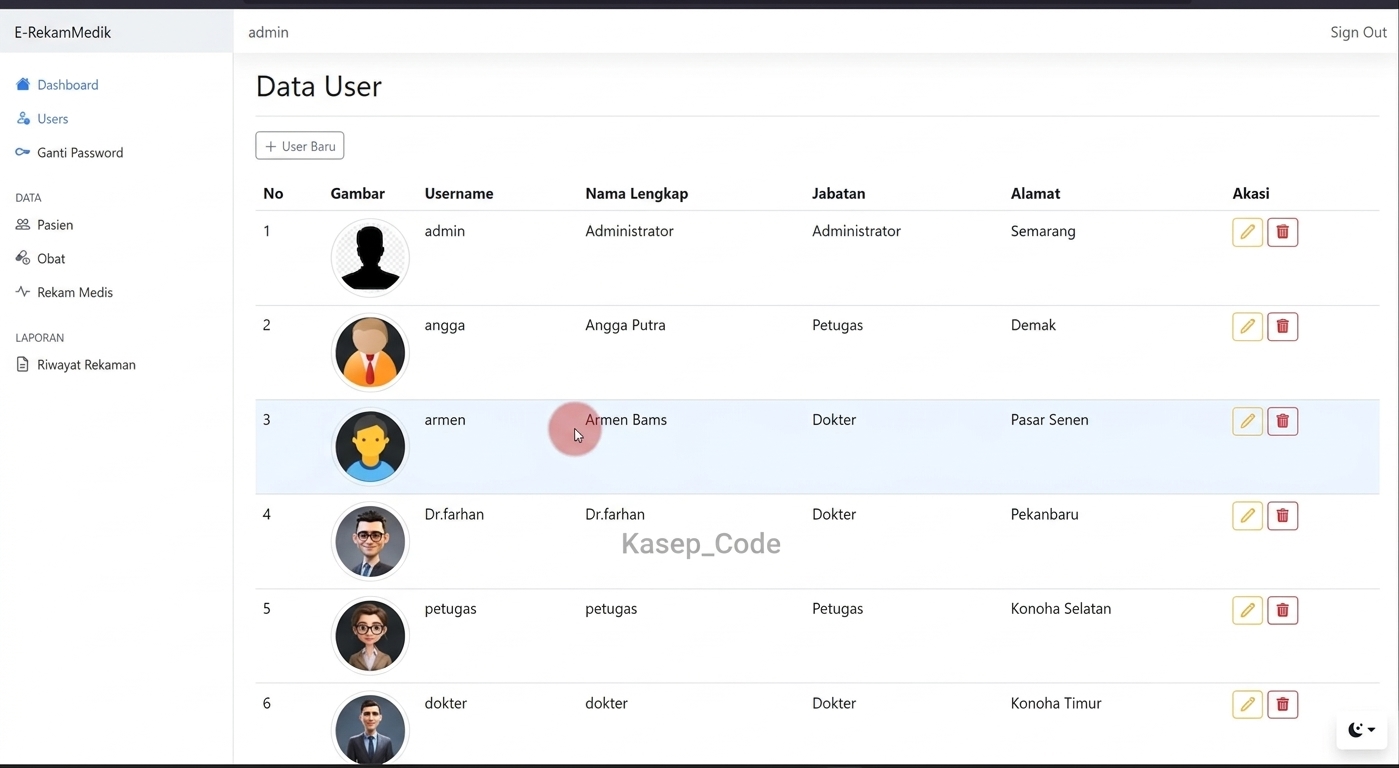The image size is (1399, 768).
Task: Add a new user with User Baru
Action: [x=300, y=146]
